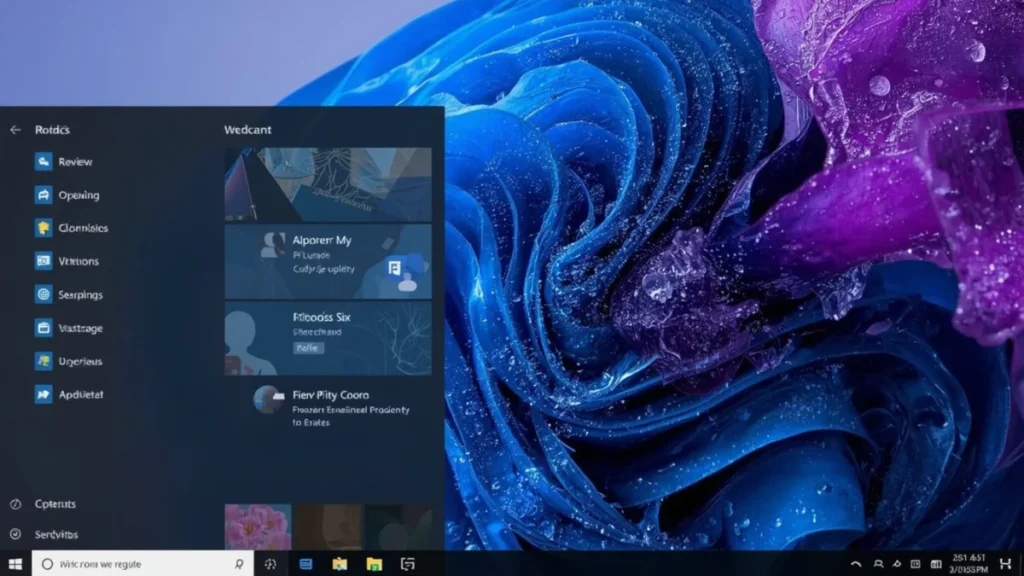The height and width of the screenshot is (576, 1024).
Task: Click the microphone icon in search box
Action: (x=239, y=564)
